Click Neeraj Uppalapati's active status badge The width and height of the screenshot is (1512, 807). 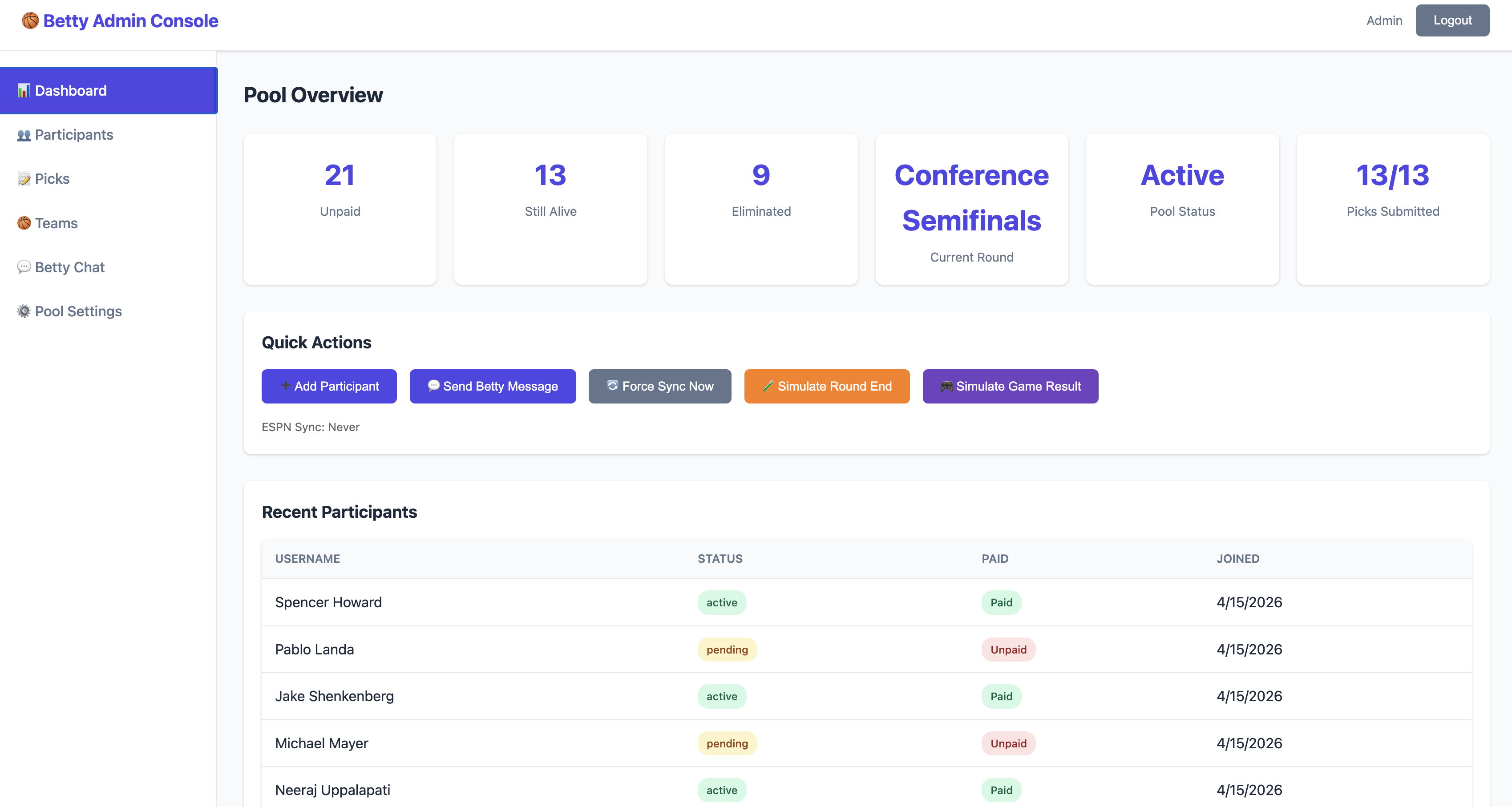pos(722,790)
